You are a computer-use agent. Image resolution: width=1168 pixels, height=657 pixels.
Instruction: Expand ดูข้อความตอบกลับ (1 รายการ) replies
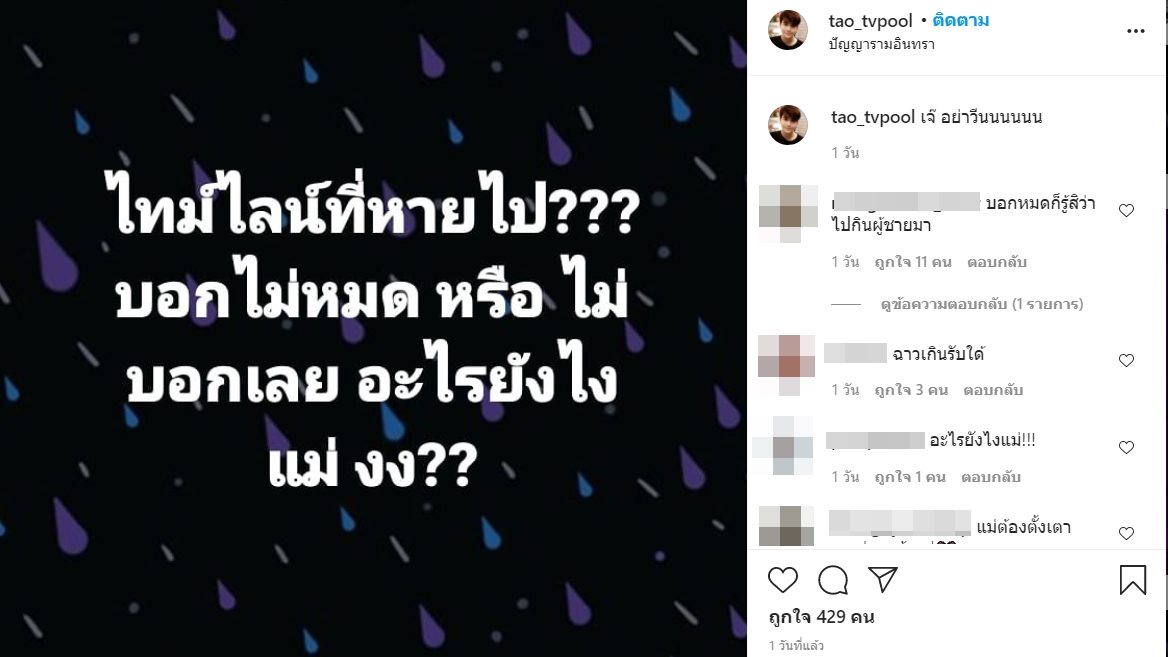click(982, 304)
